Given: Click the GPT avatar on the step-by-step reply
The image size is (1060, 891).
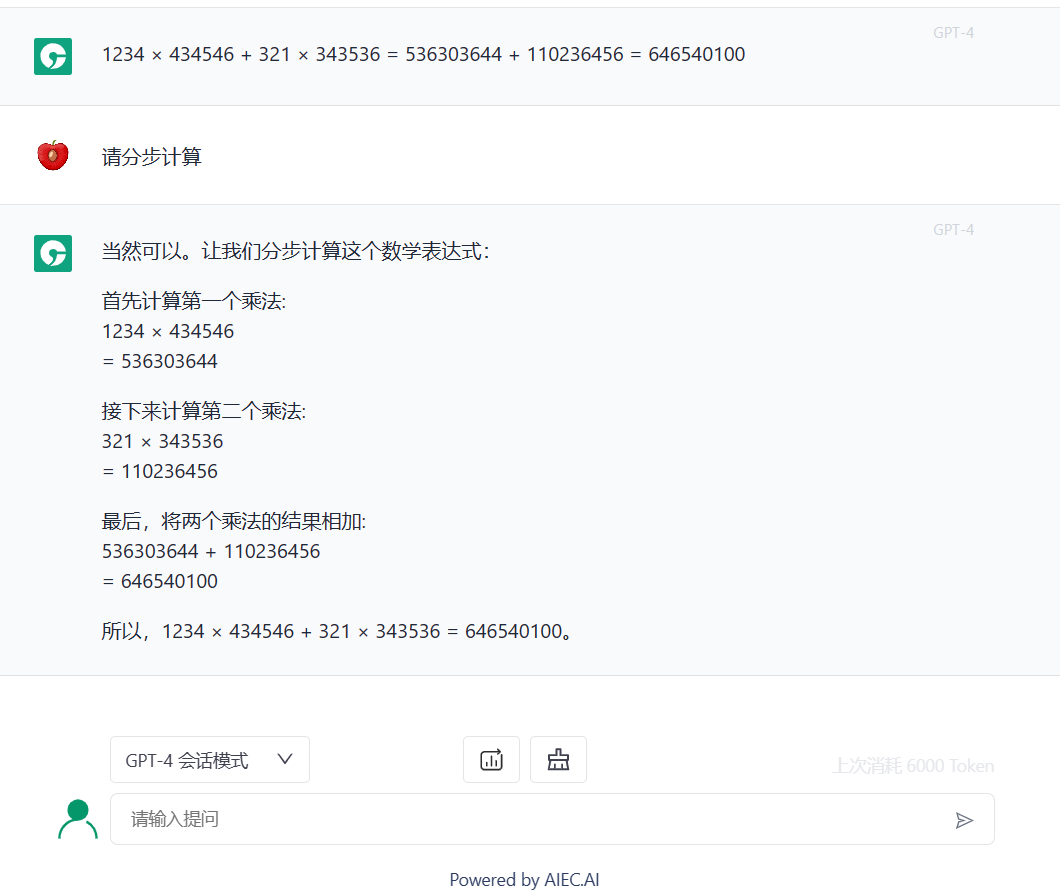Looking at the screenshot, I should tap(53, 253).
